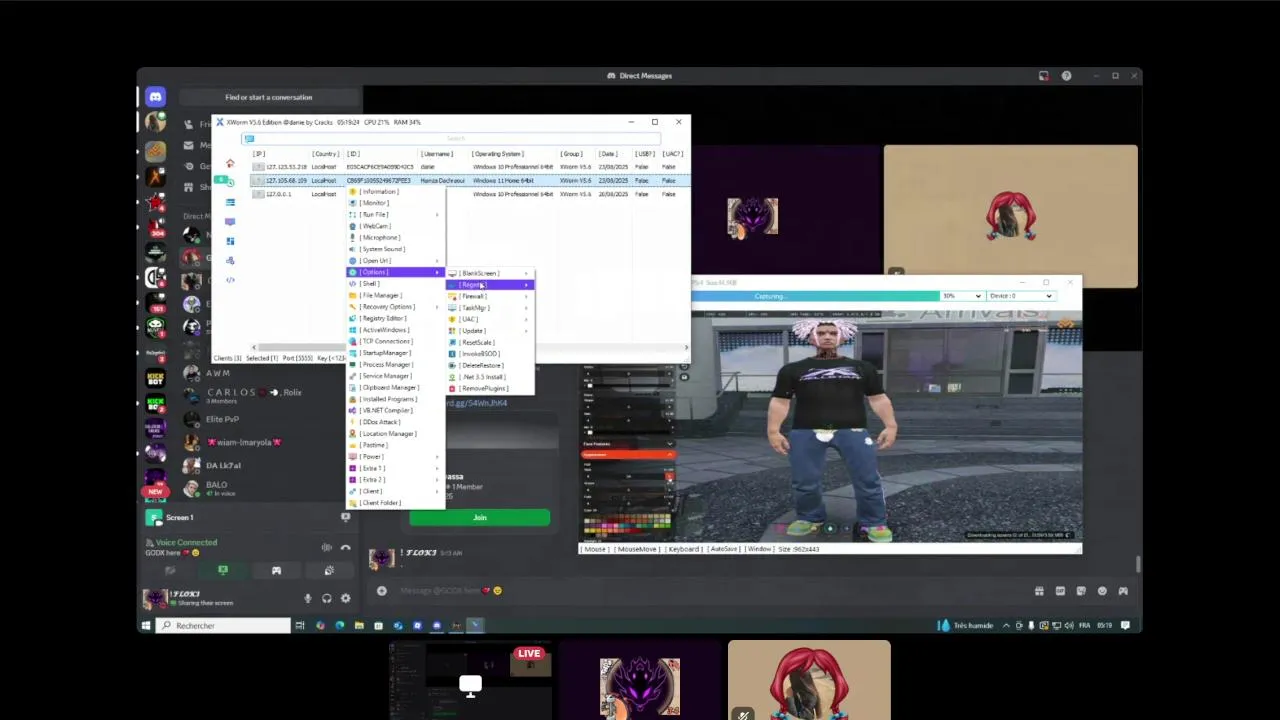
Task: Select the [ Information ] menu entry
Action: pyautogui.click(x=396, y=192)
